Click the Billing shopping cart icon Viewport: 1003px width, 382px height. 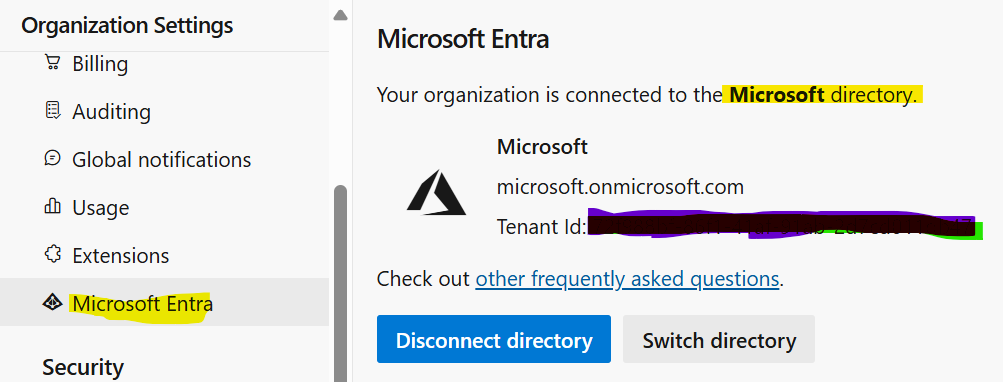pyautogui.click(x=52, y=63)
